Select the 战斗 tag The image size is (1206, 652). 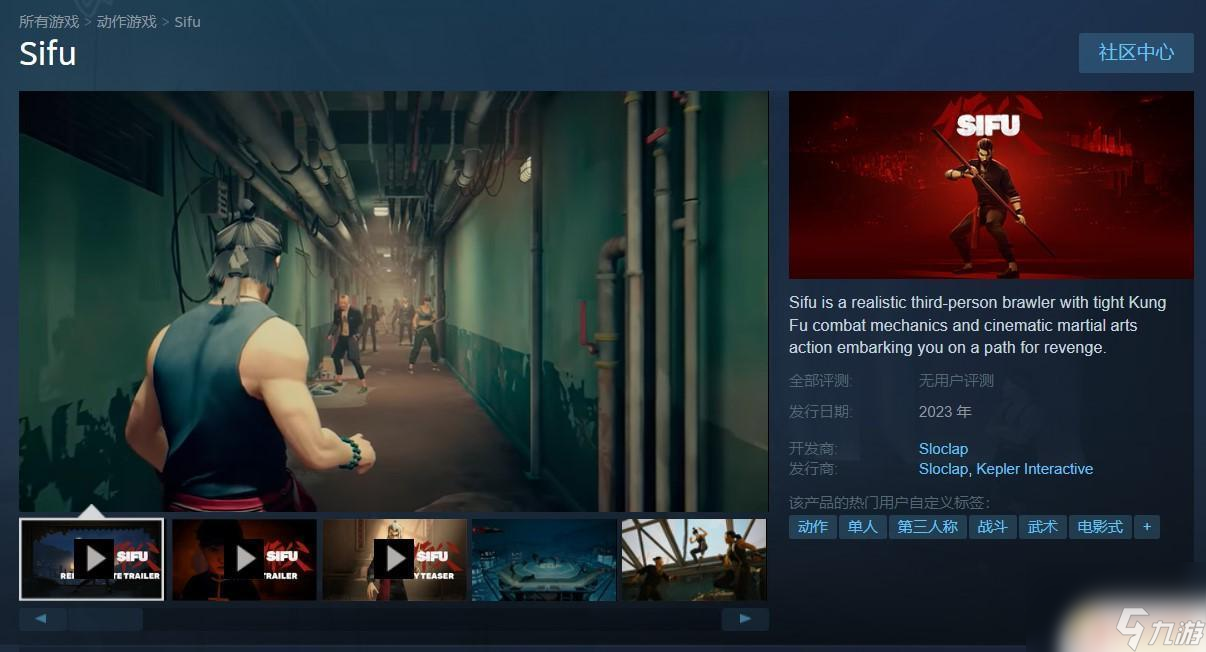pyautogui.click(x=992, y=527)
